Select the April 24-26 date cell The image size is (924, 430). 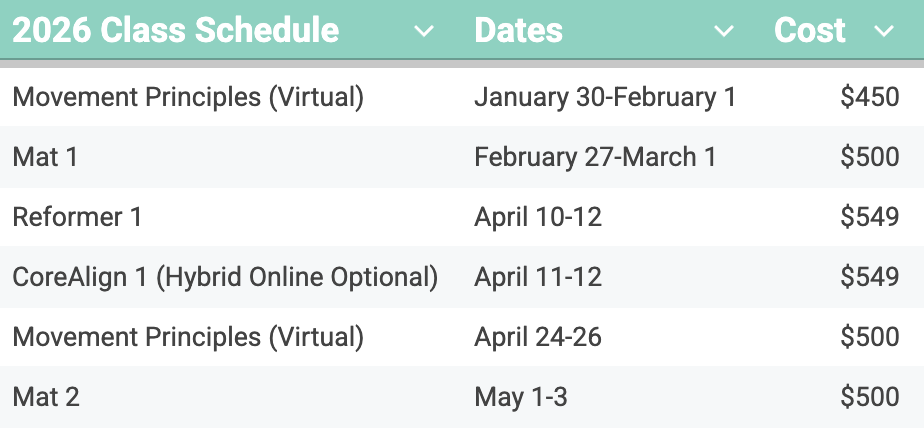pyautogui.click(x=538, y=337)
